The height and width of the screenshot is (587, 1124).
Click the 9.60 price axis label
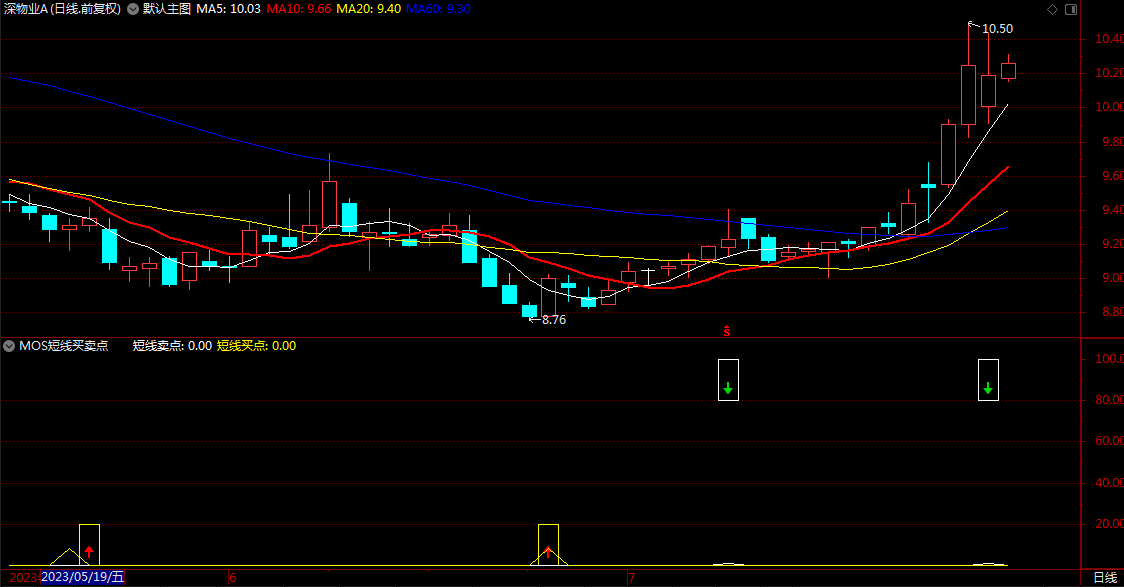[x=1112, y=176]
